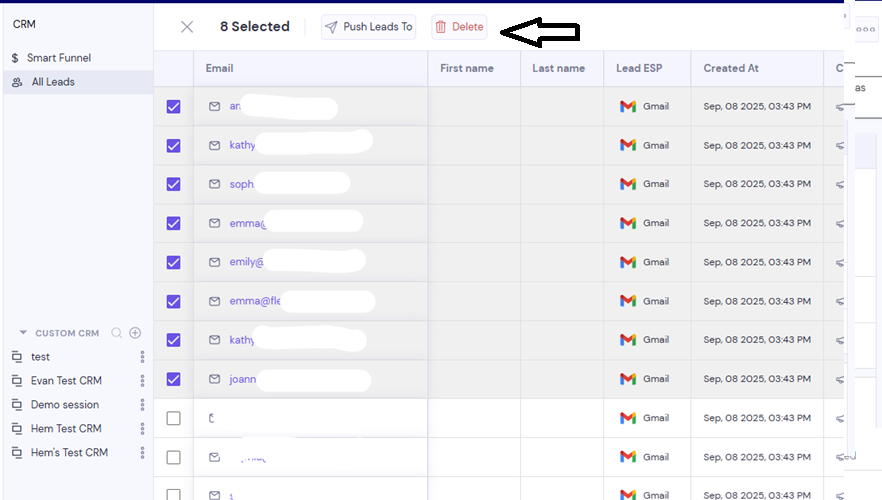Click the Push Leads To button
This screenshot has width=882, height=500.
(368, 27)
